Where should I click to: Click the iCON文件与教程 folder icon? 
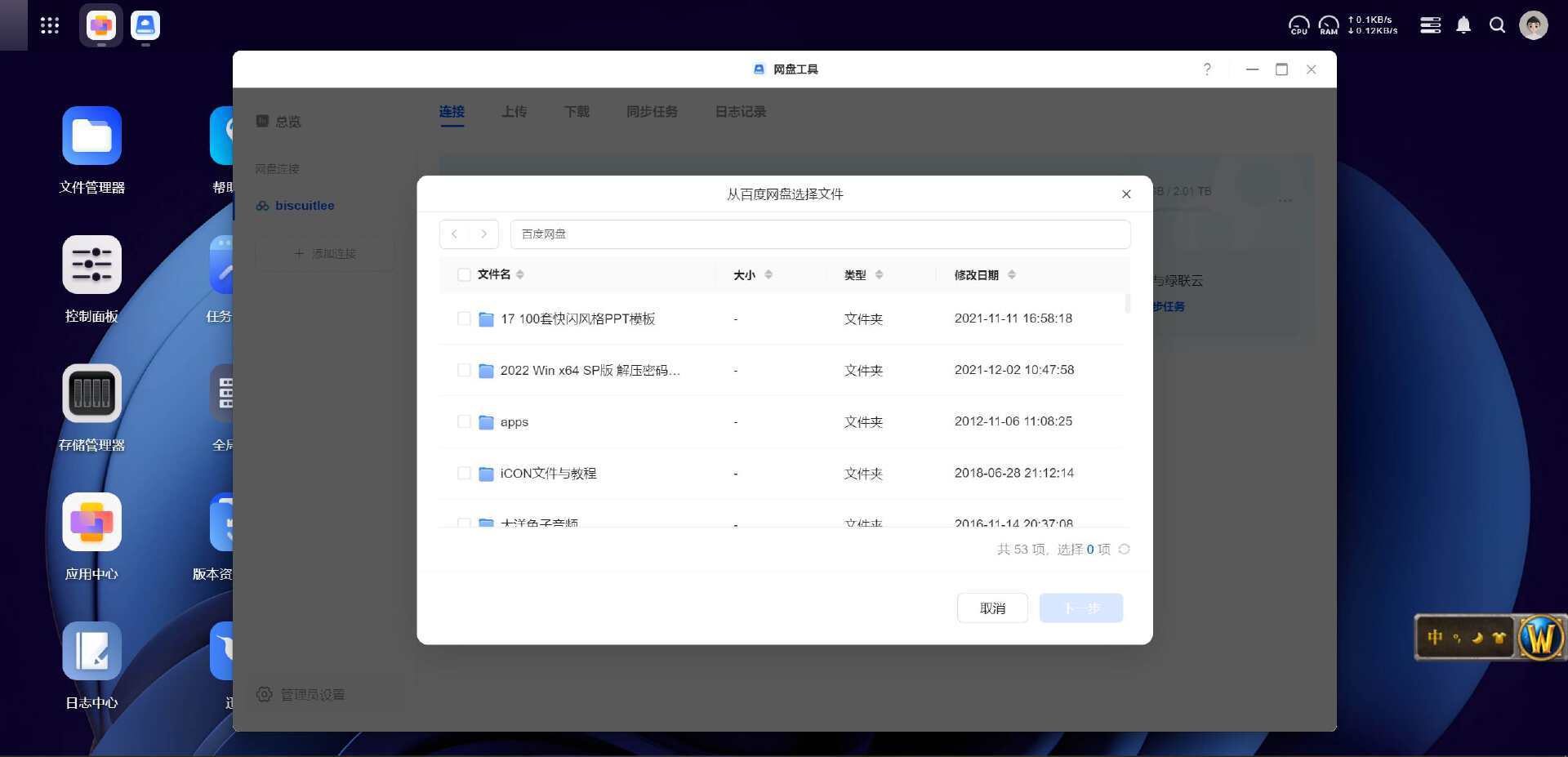click(486, 474)
